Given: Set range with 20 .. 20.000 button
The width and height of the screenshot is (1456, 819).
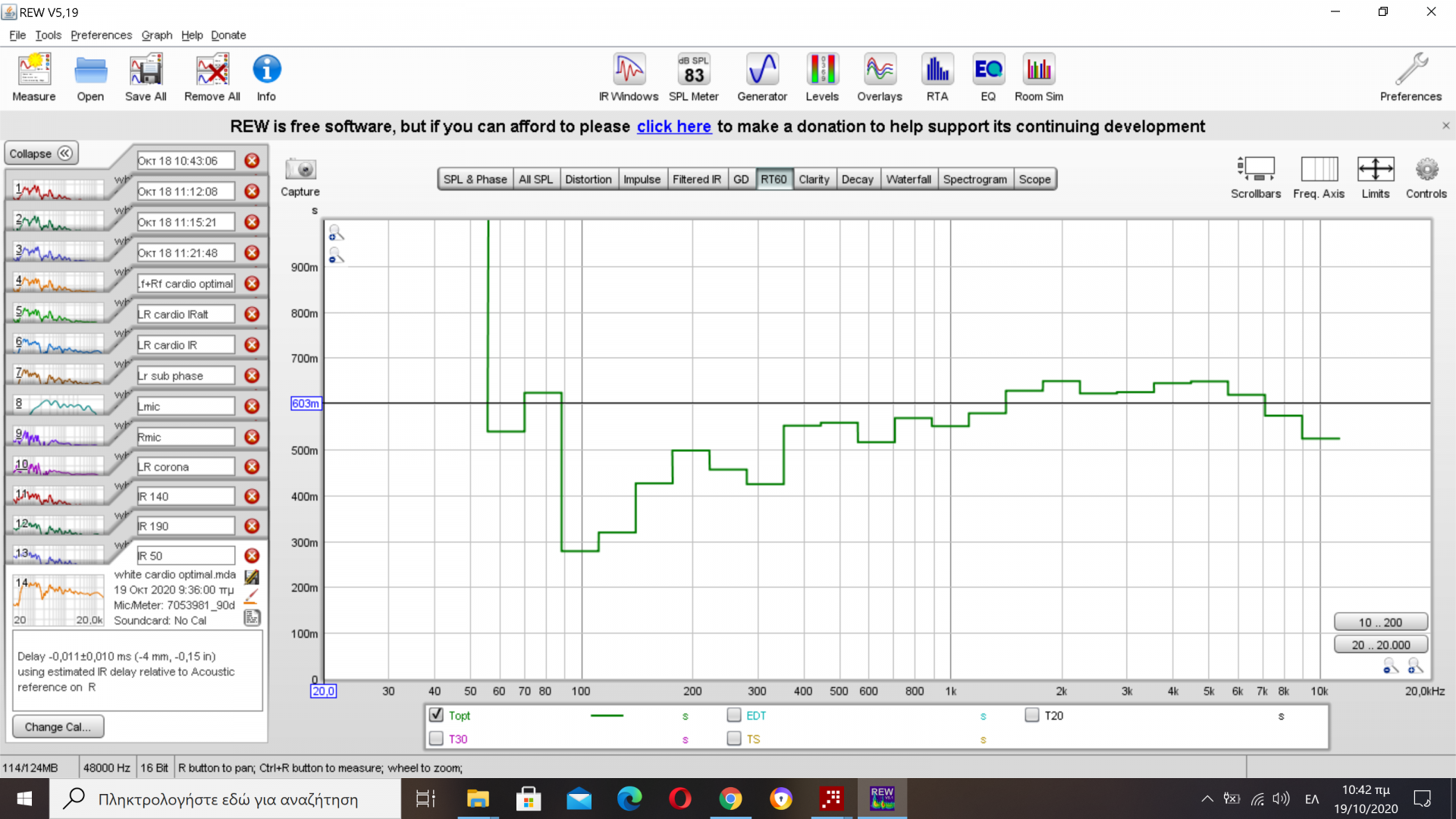Looking at the screenshot, I should coord(1380,645).
